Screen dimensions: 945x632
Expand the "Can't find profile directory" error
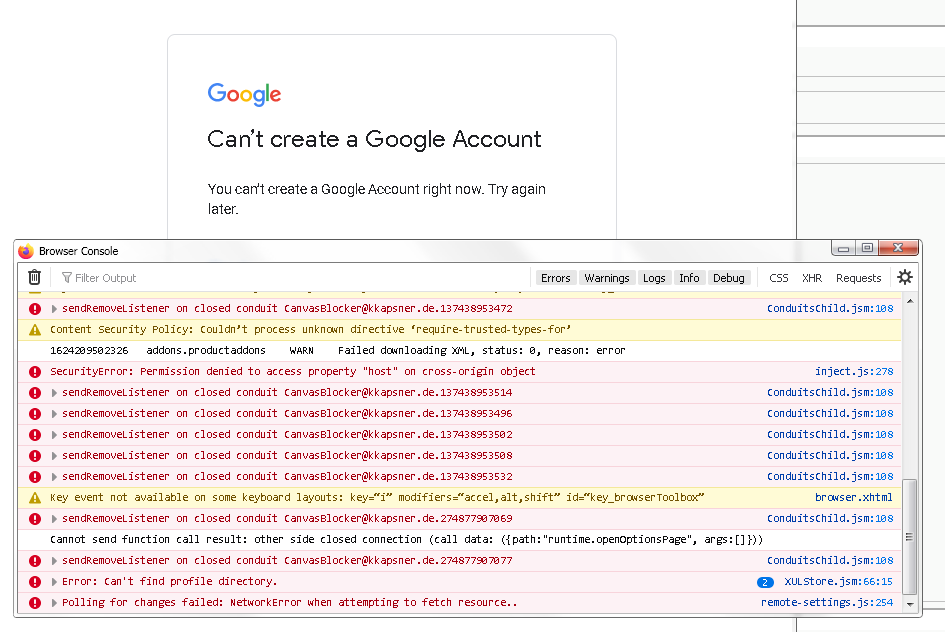tap(54, 582)
